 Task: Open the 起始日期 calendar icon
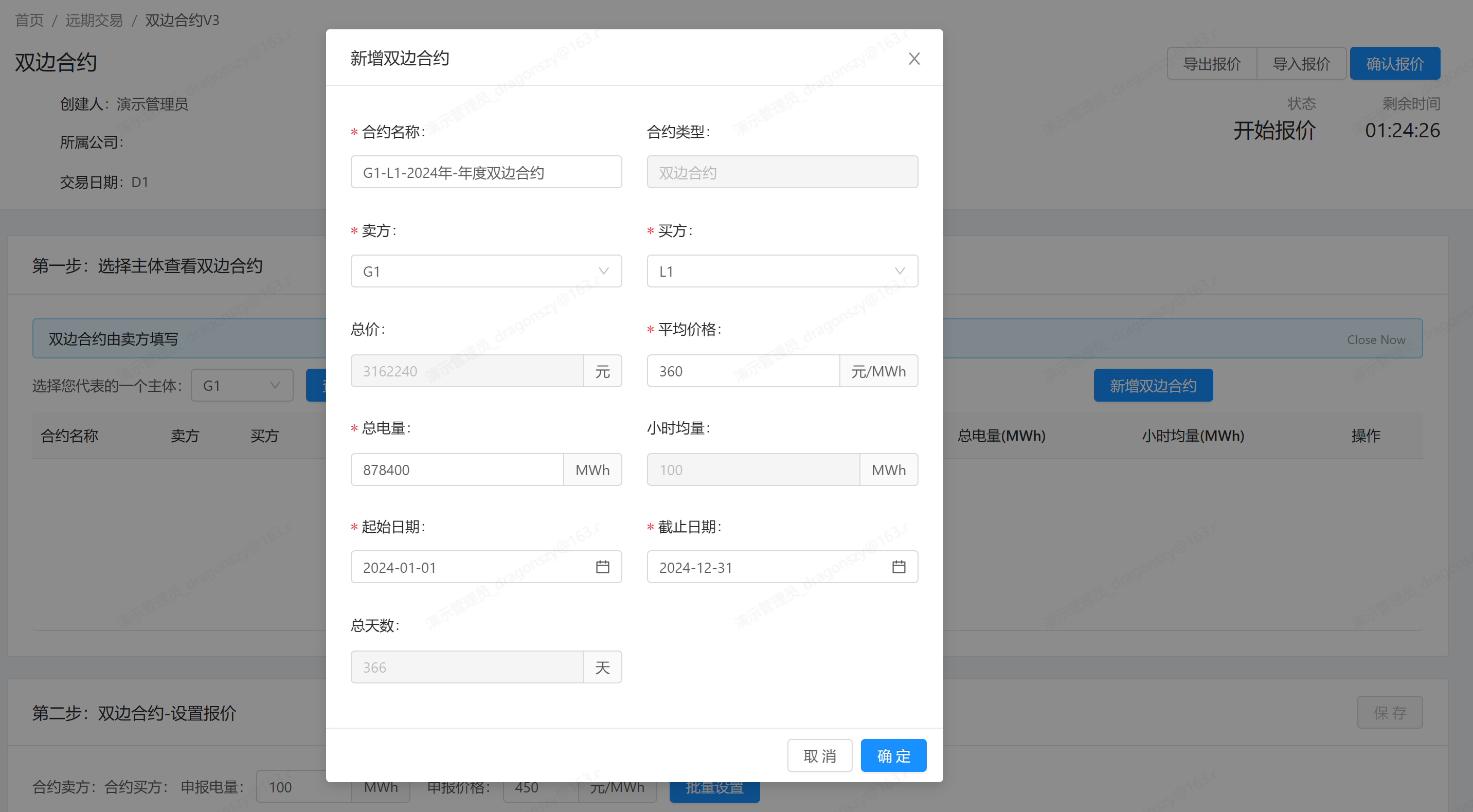coord(602,567)
